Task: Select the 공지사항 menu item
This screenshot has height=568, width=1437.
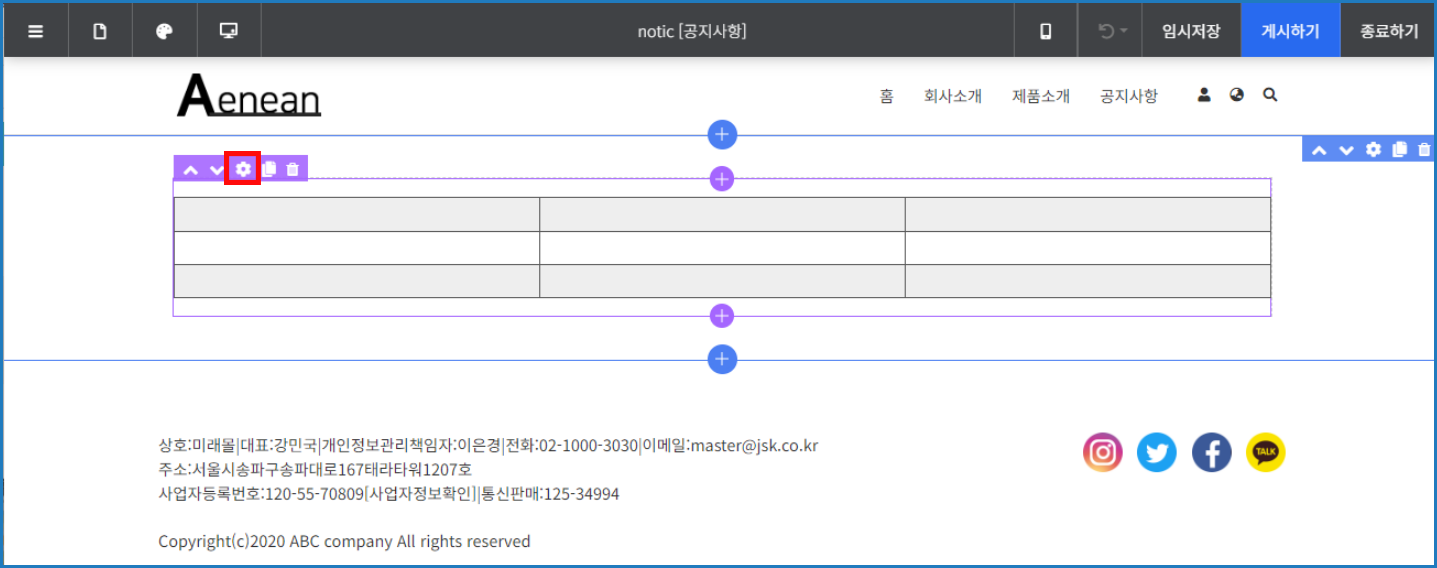Action: [x=1128, y=96]
